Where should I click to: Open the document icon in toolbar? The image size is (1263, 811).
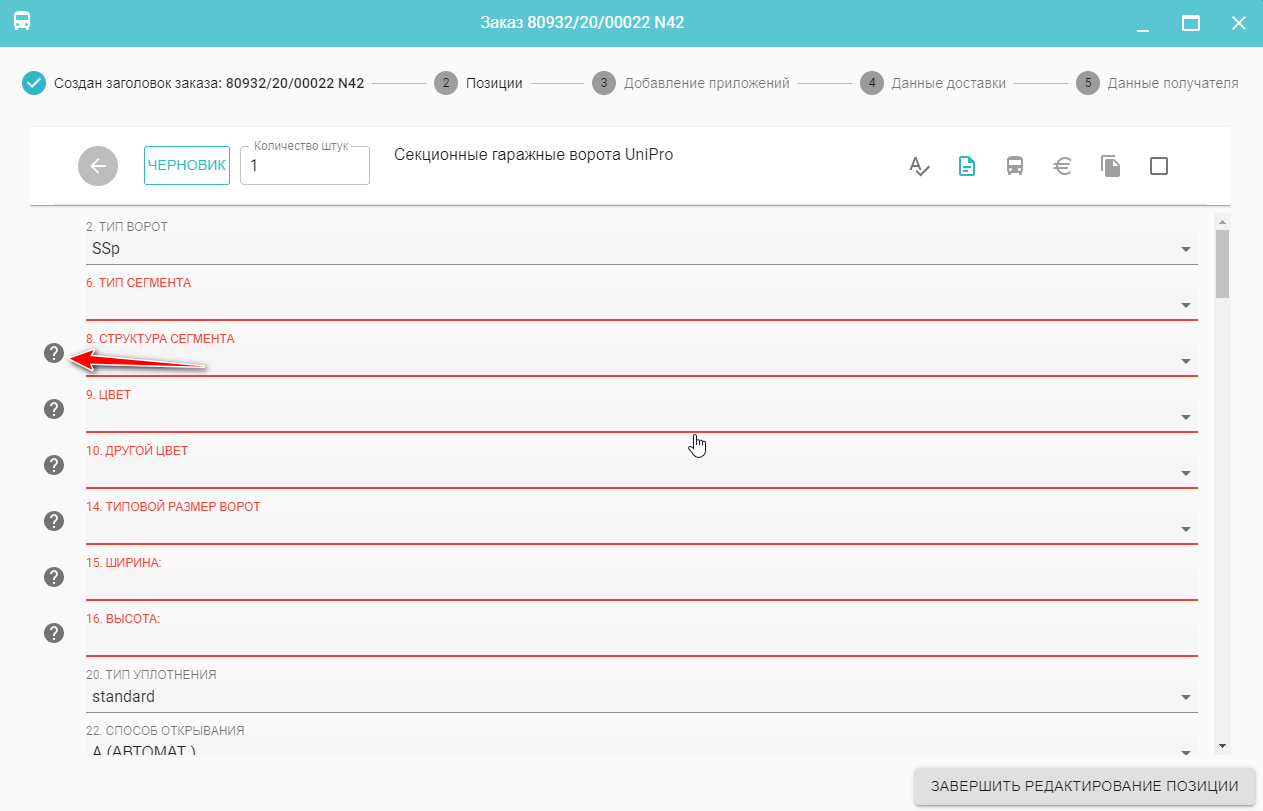[967, 166]
